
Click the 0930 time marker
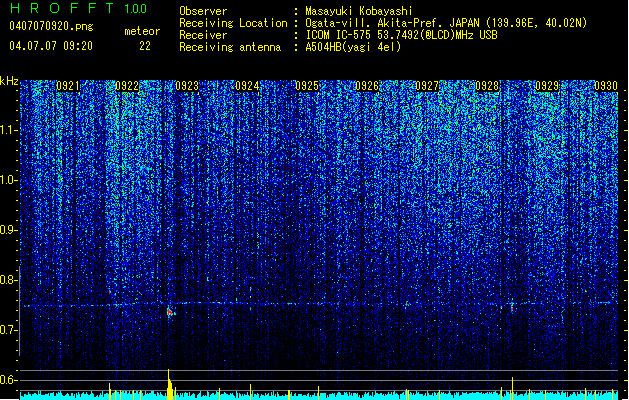(606, 86)
